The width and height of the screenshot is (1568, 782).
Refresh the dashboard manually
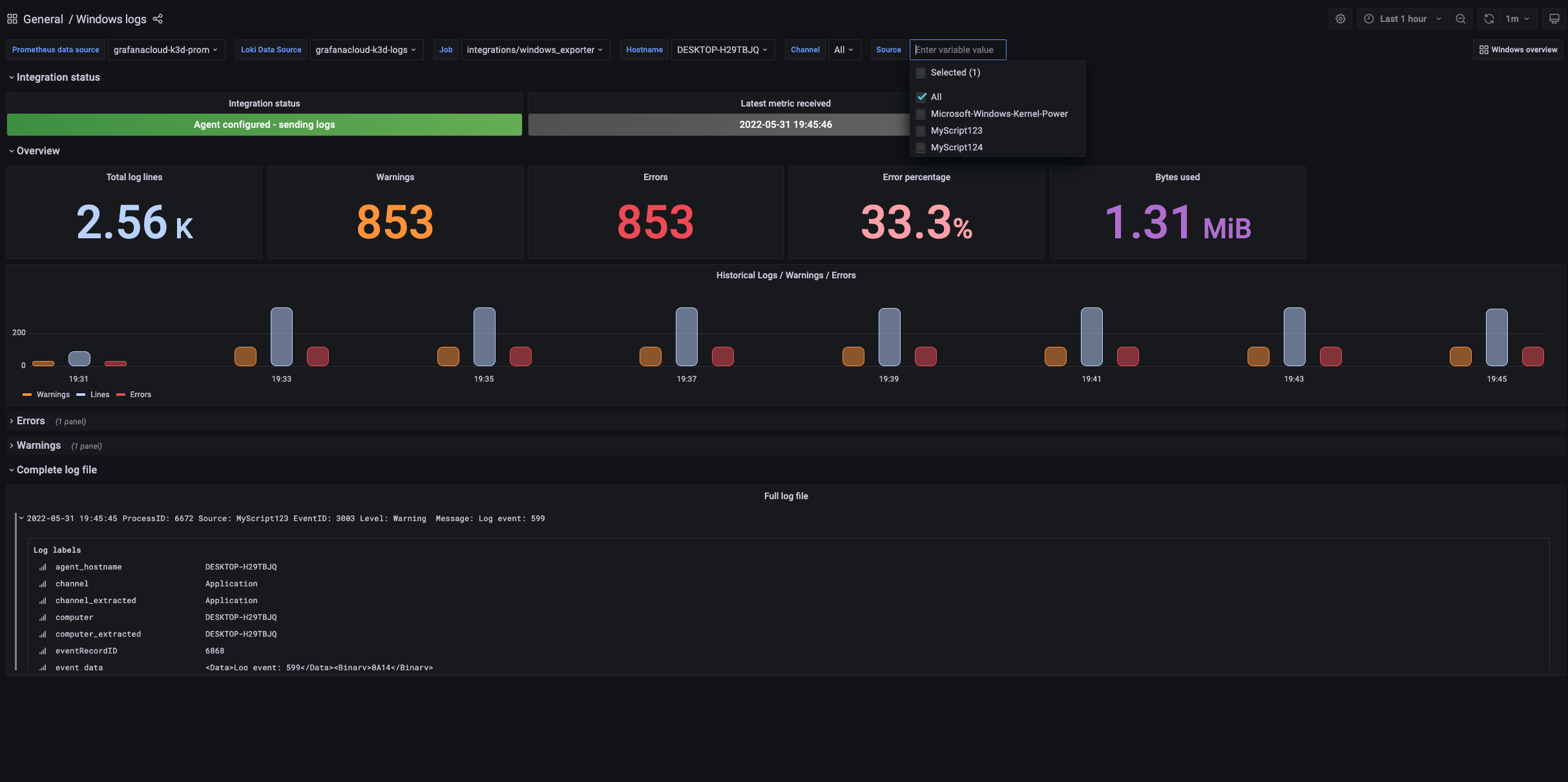[x=1489, y=19]
